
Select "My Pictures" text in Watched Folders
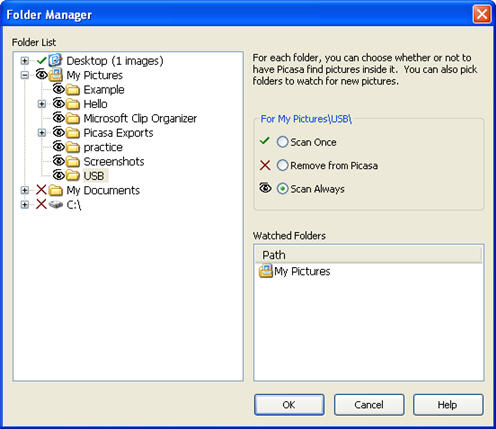[x=302, y=271]
